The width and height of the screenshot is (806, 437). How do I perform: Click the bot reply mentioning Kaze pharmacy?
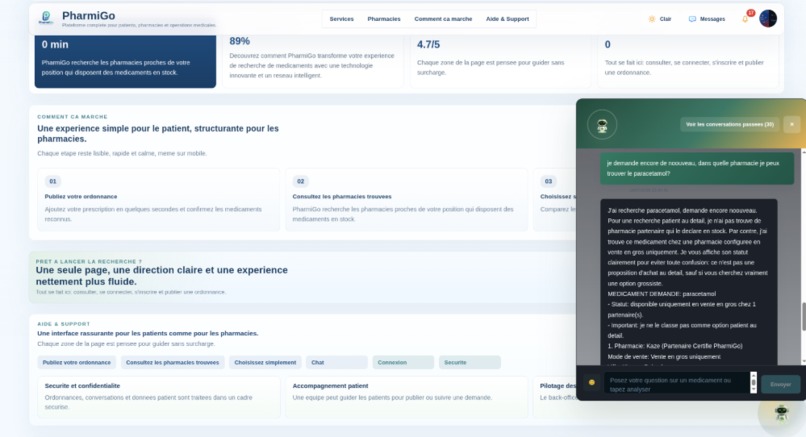pyautogui.click(x=689, y=282)
